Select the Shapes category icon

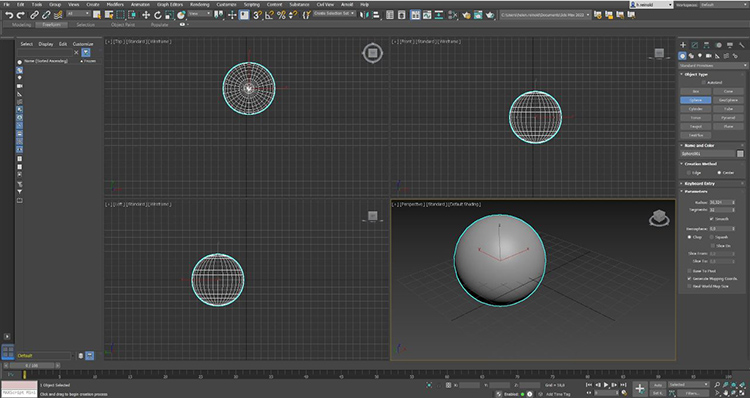click(x=691, y=56)
